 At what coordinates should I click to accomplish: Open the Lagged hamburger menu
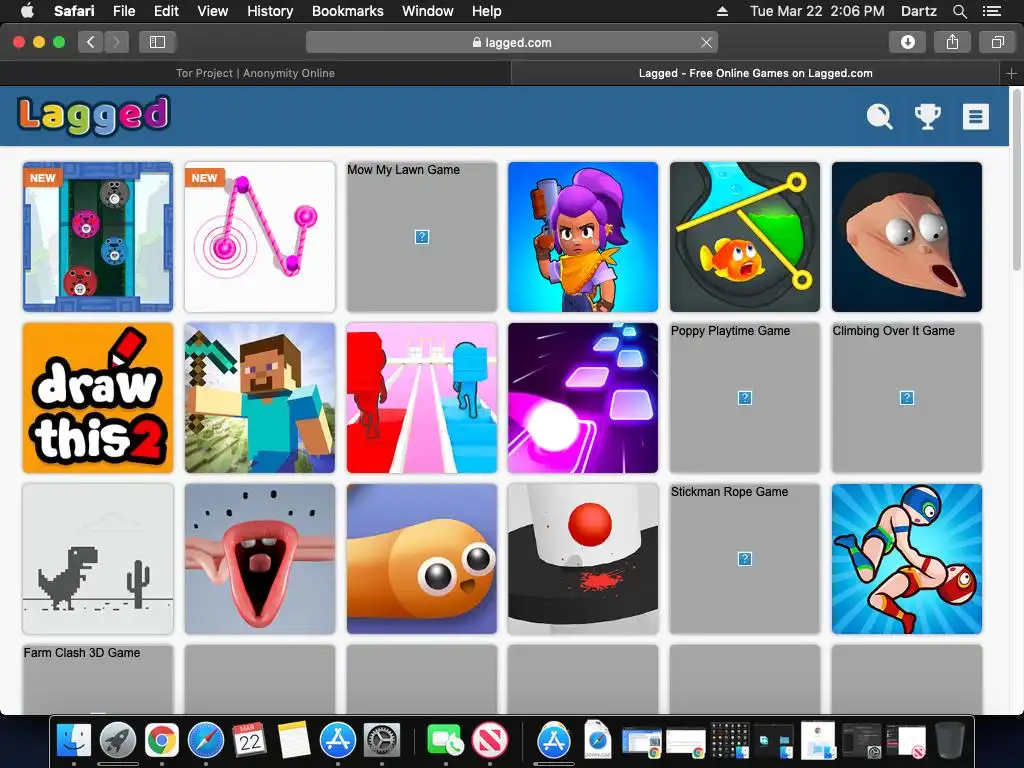[x=976, y=117]
